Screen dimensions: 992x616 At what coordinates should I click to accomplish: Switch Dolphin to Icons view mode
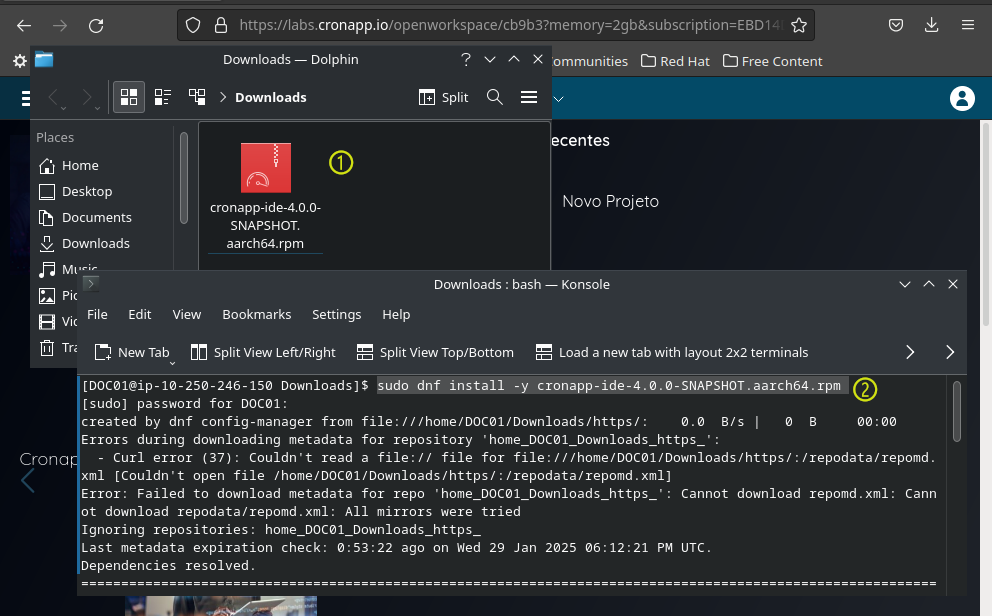[x=129, y=97]
